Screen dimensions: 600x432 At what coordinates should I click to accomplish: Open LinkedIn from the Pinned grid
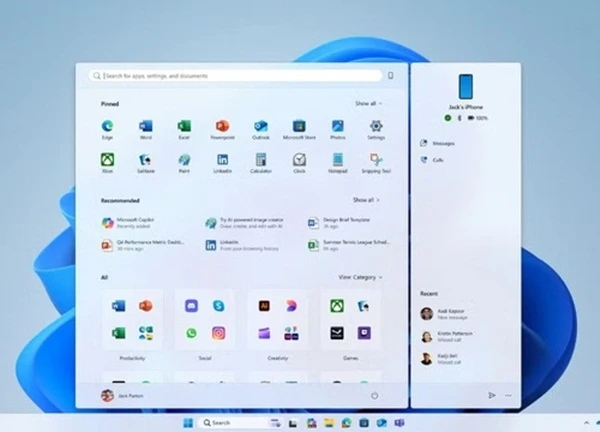click(222, 163)
